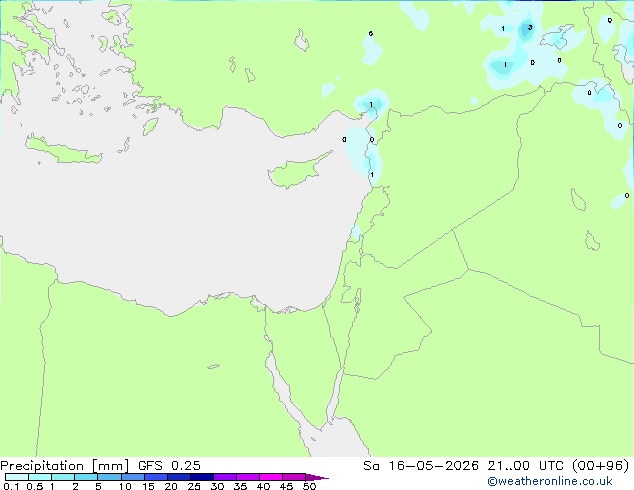Click the legend value '0.5'
Image resolution: width=634 pixels, height=490 pixels.
[35, 486]
